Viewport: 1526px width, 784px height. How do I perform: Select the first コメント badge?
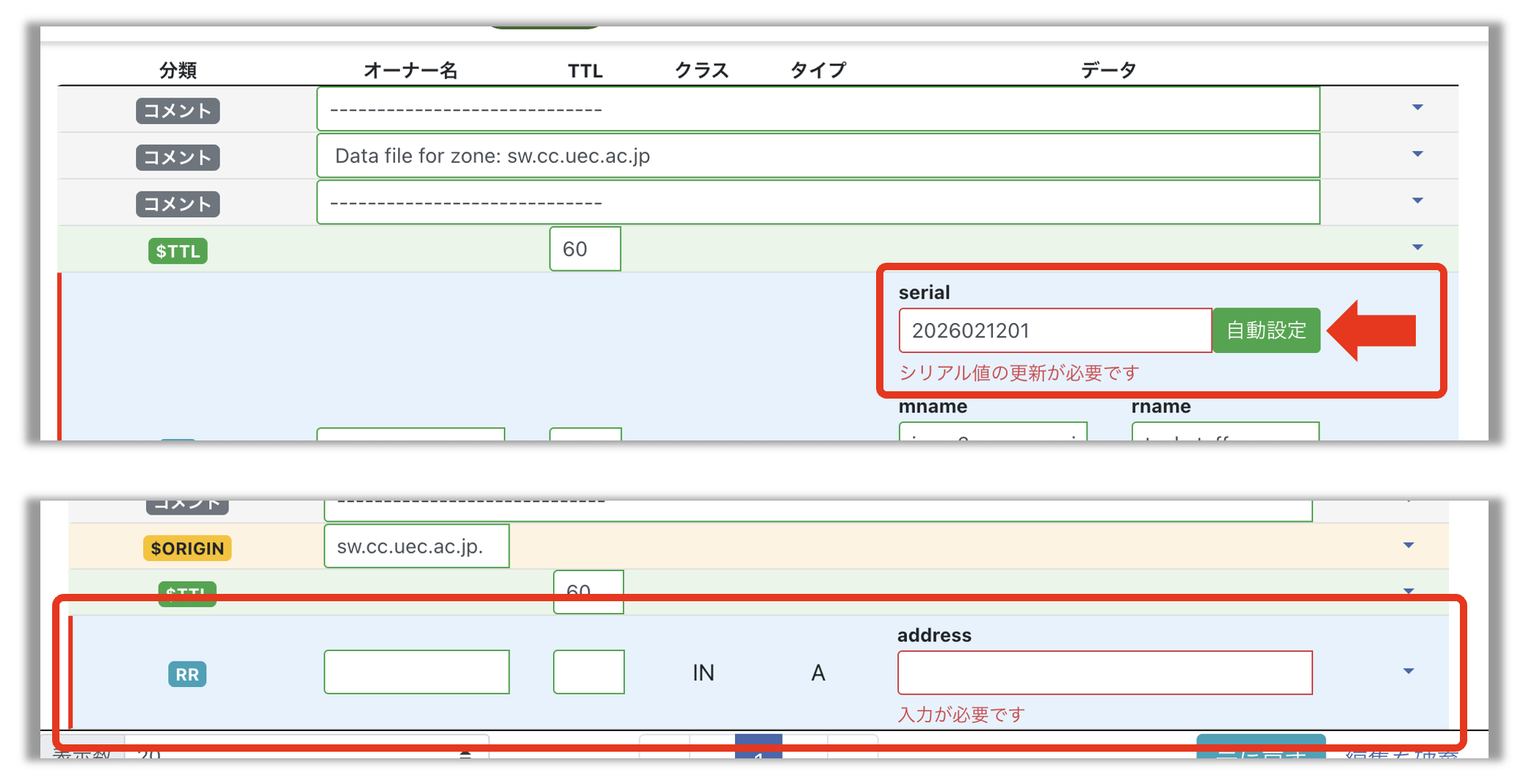[x=178, y=111]
